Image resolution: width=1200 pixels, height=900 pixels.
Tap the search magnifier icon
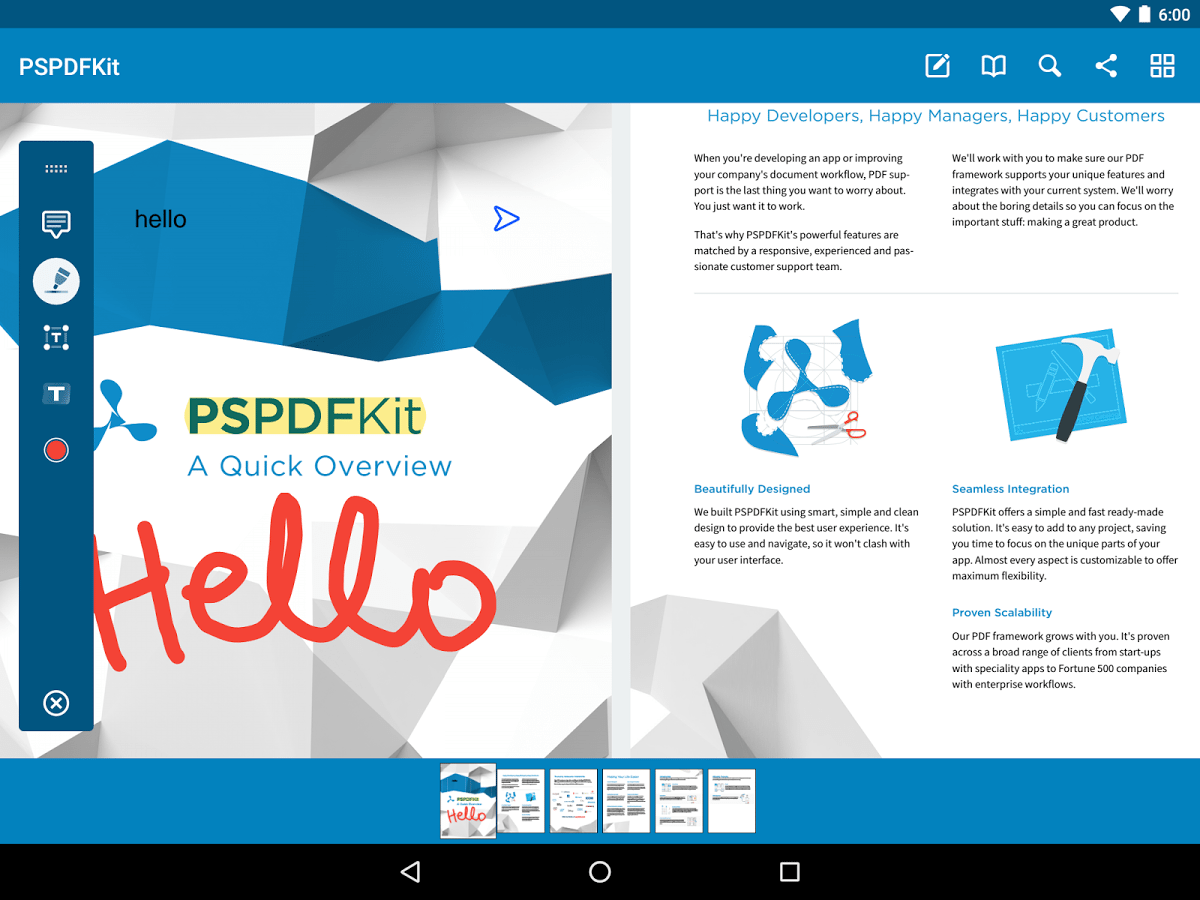(x=1049, y=66)
